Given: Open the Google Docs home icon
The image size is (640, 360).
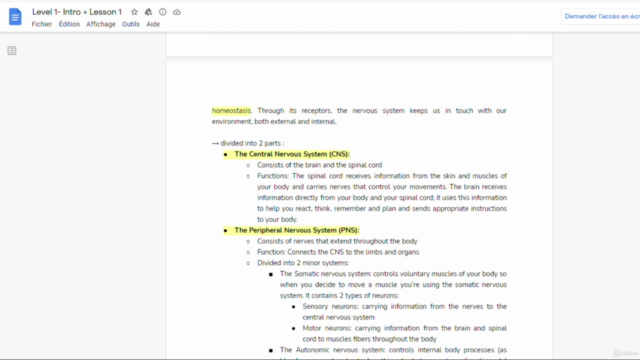Looking at the screenshot, I should click(15, 17).
